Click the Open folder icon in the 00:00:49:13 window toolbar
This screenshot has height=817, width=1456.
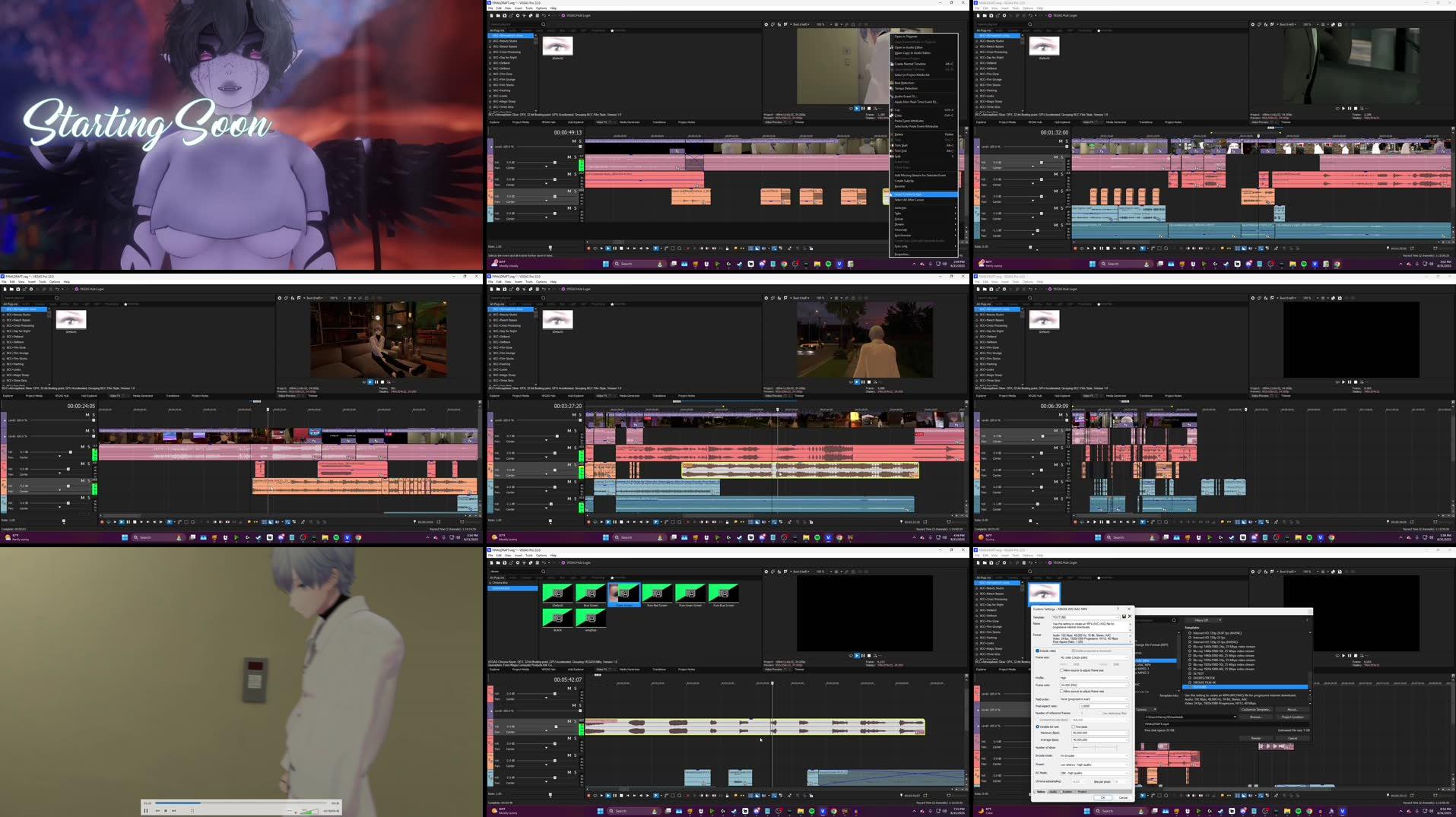tap(498, 15)
